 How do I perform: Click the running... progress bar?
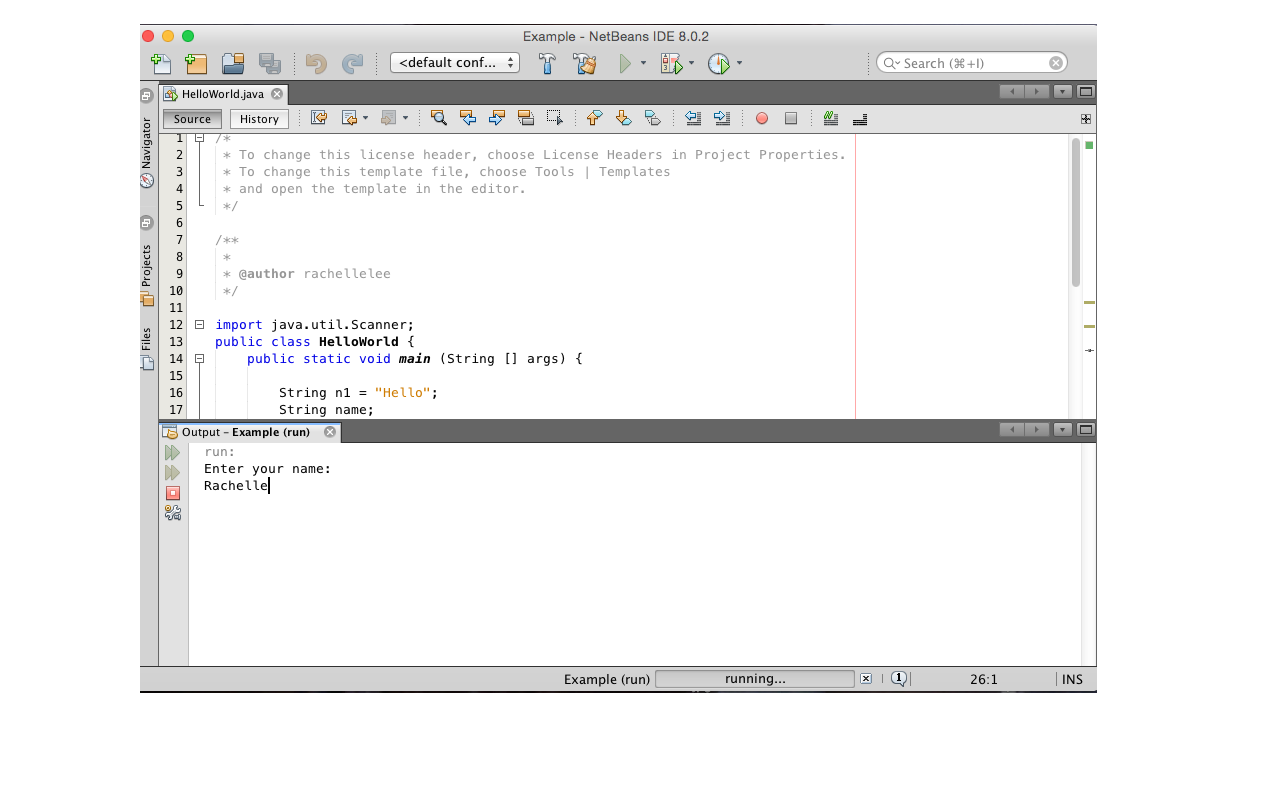point(755,678)
